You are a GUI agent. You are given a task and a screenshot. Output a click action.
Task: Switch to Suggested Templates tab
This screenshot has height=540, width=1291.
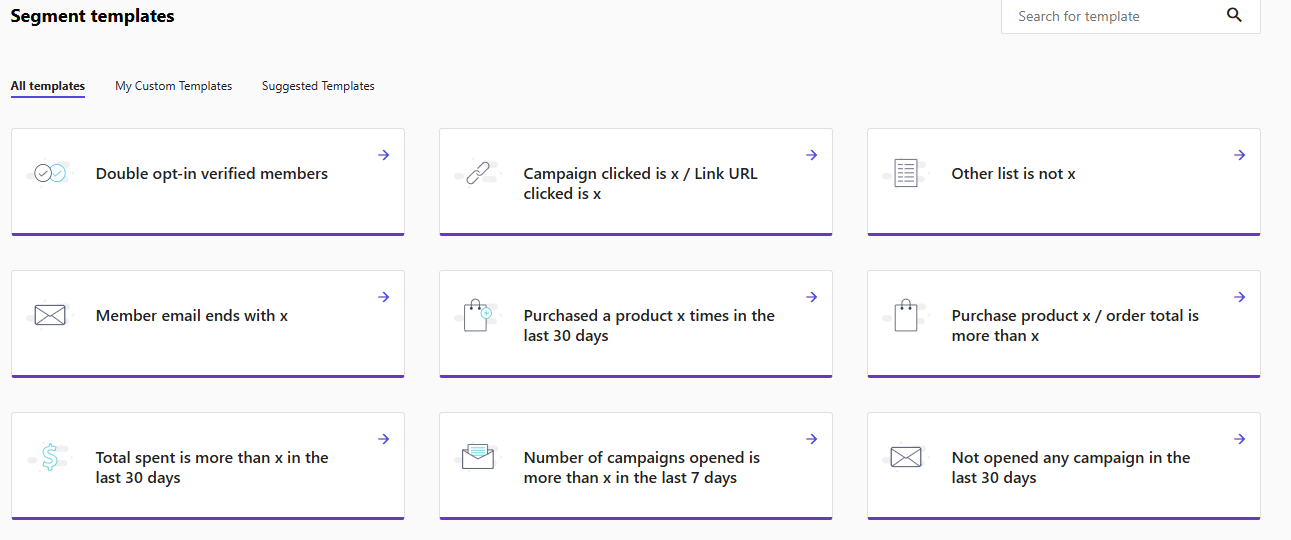click(318, 86)
